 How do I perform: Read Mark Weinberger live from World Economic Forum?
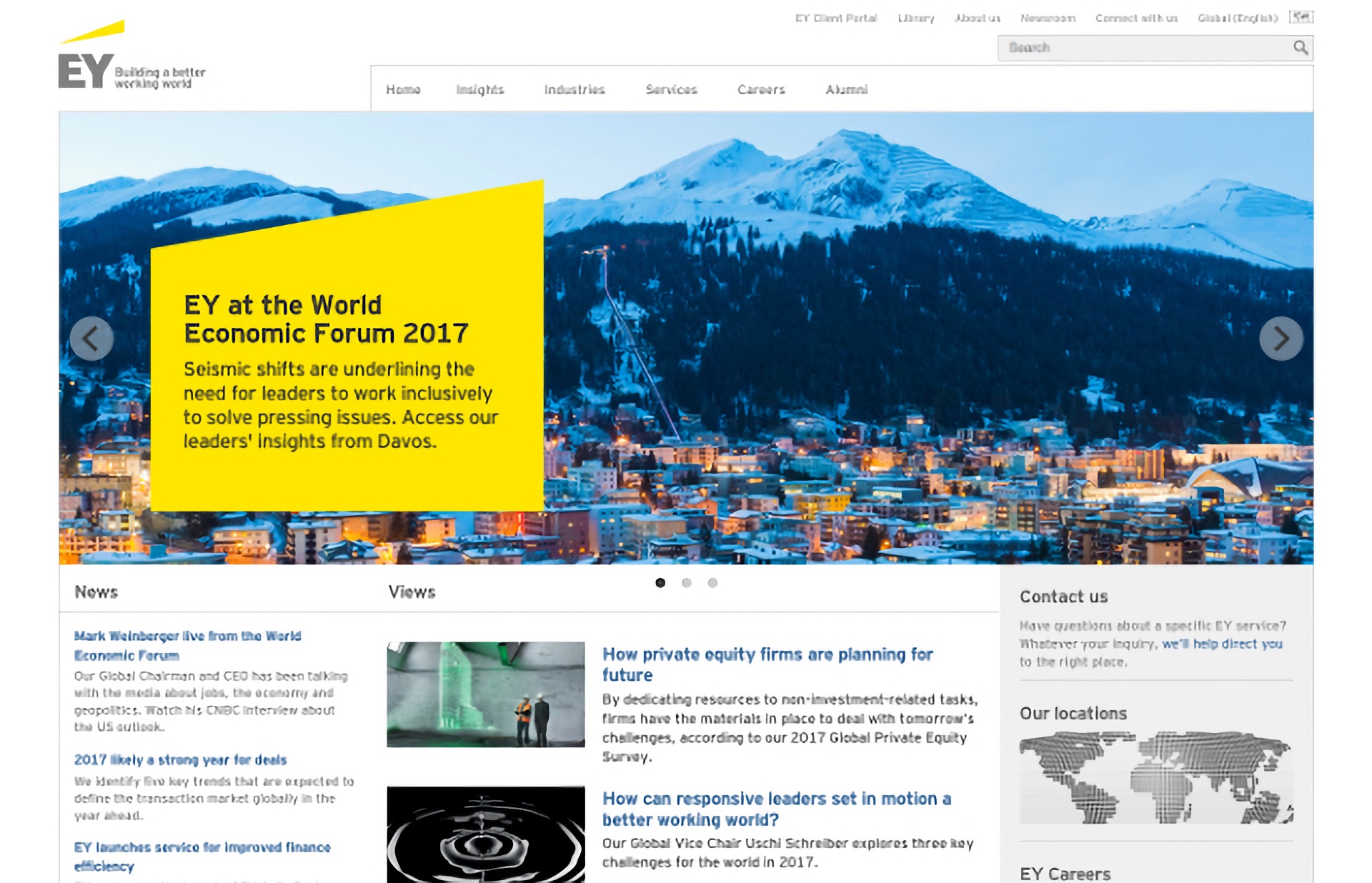(x=188, y=645)
